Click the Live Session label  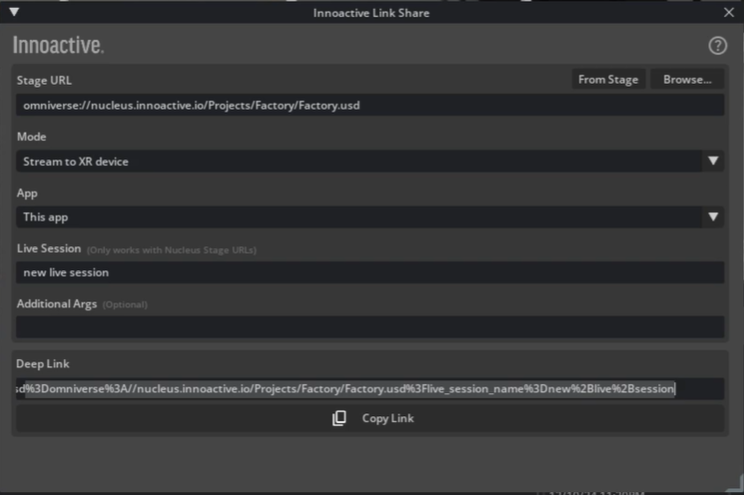(x=48, y=248)
